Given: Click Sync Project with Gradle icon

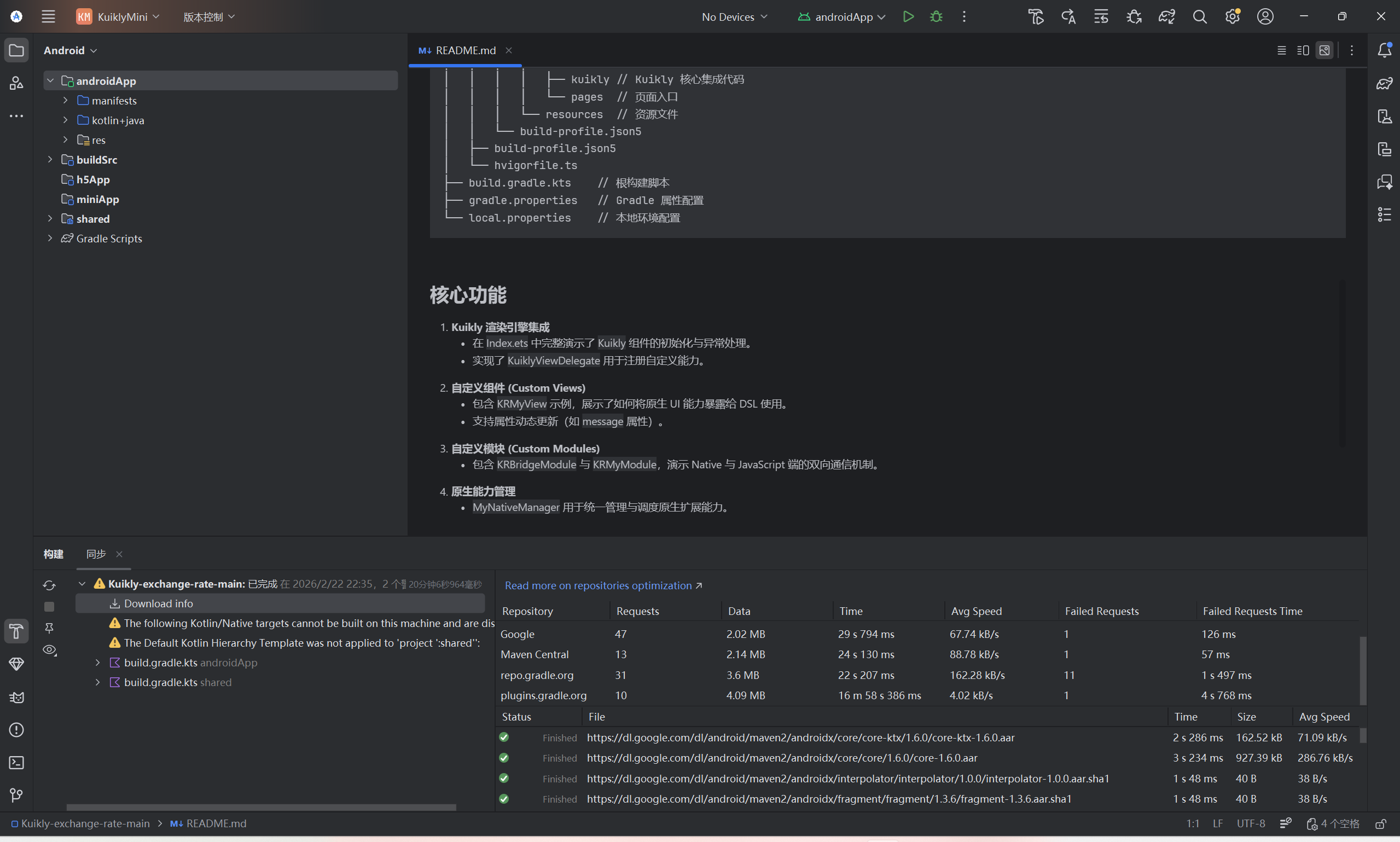Looking at the screenshot, I should (1166, 16).
